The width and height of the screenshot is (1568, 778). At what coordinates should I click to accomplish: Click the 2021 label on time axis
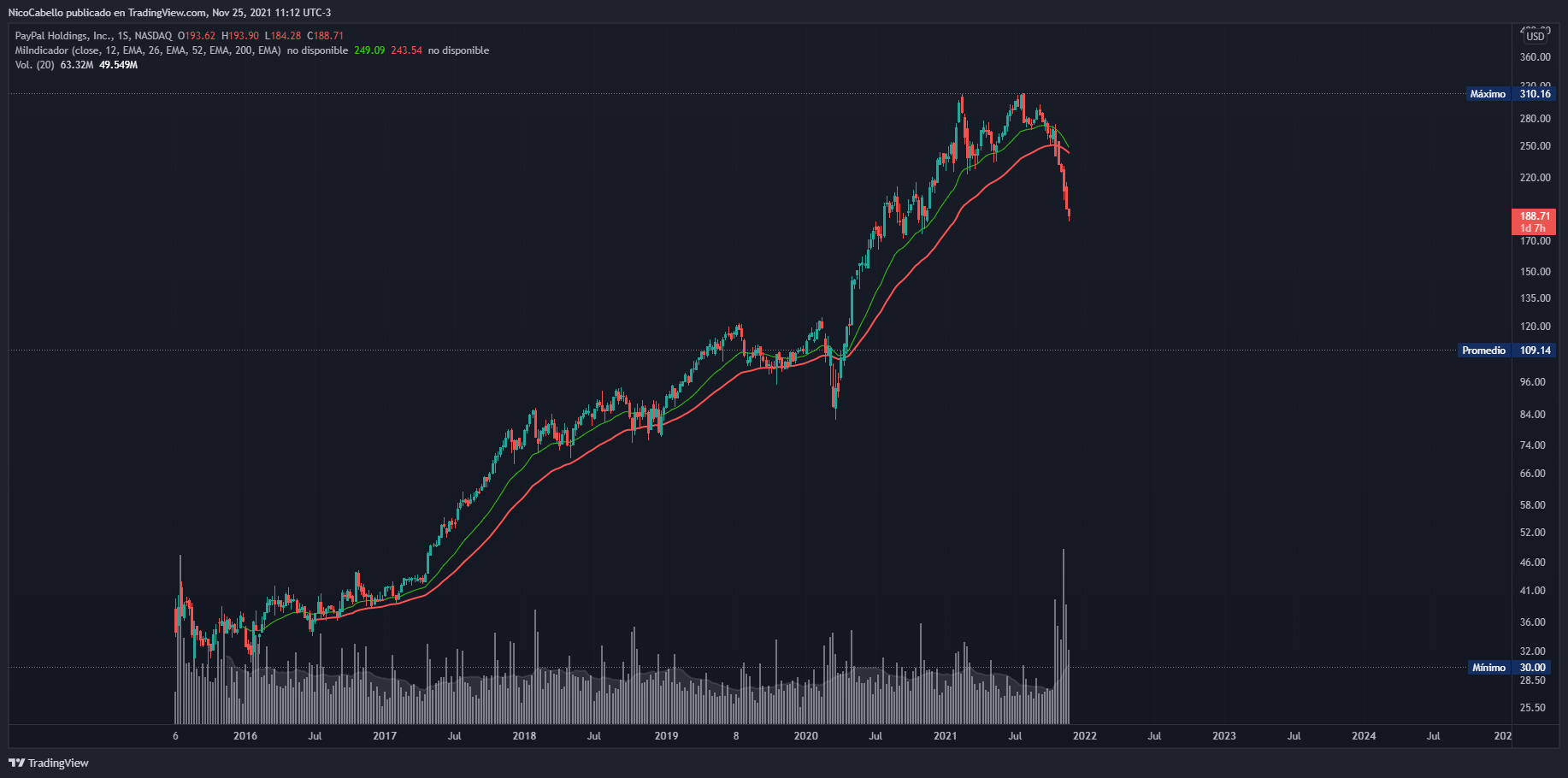(945, 736)
